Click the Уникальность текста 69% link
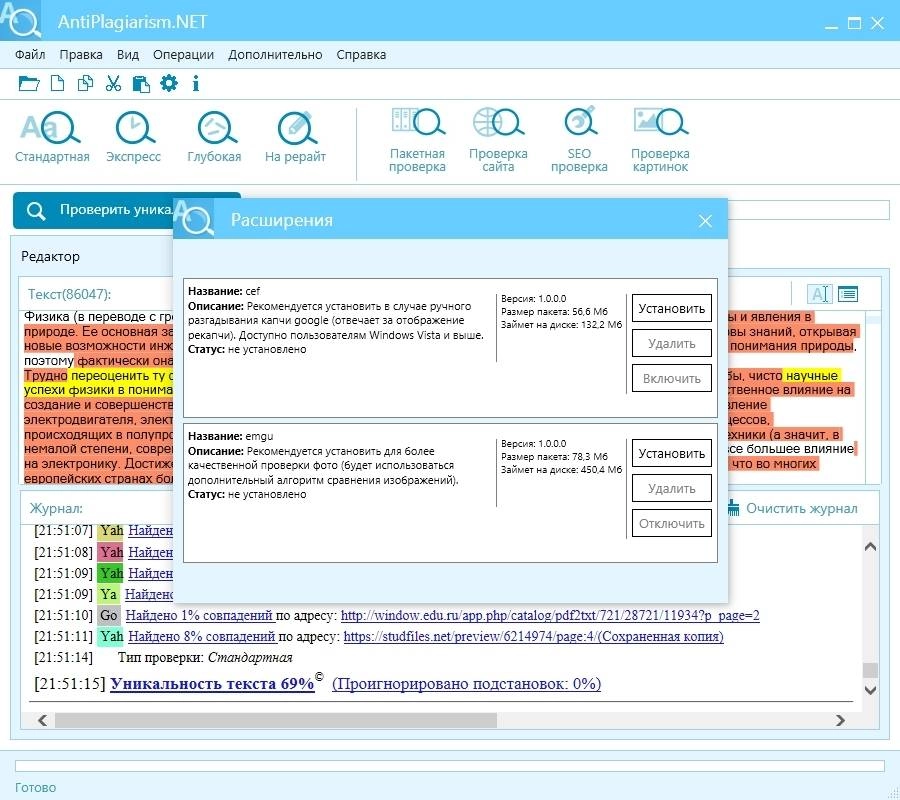 212,684
